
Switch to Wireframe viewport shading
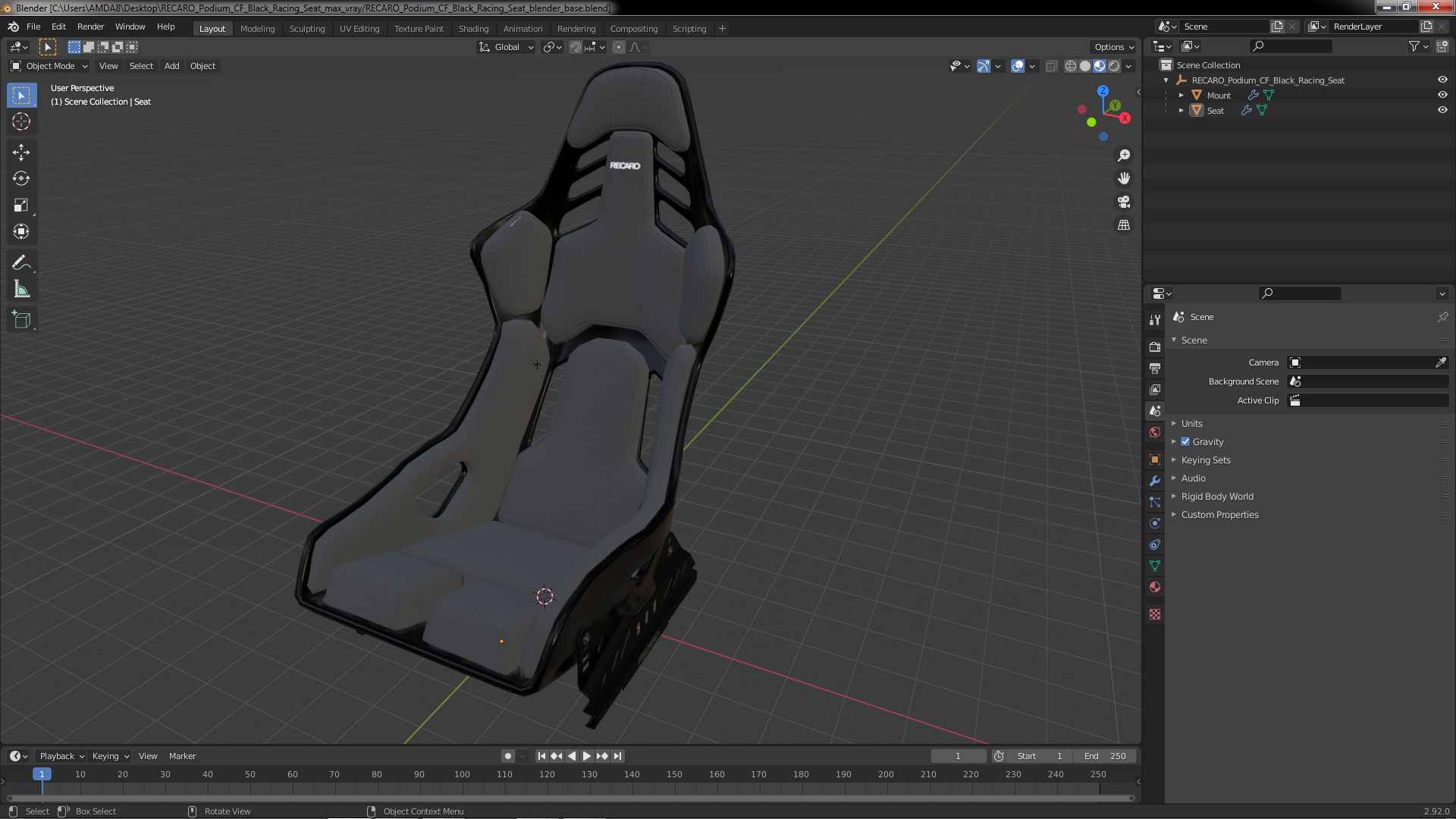pyautogui.click(x=1071, y=66)
